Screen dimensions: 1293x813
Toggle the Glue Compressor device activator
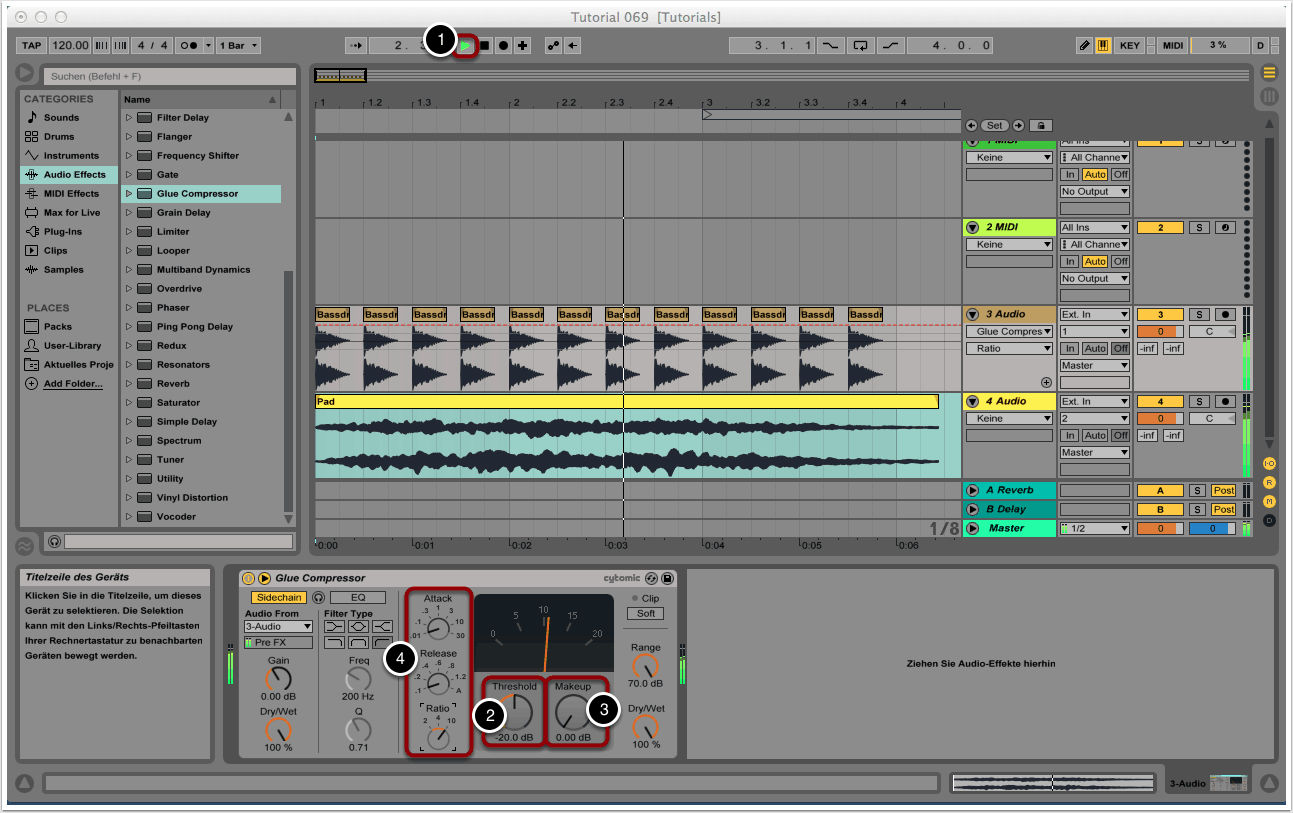[x=249, y=578]
